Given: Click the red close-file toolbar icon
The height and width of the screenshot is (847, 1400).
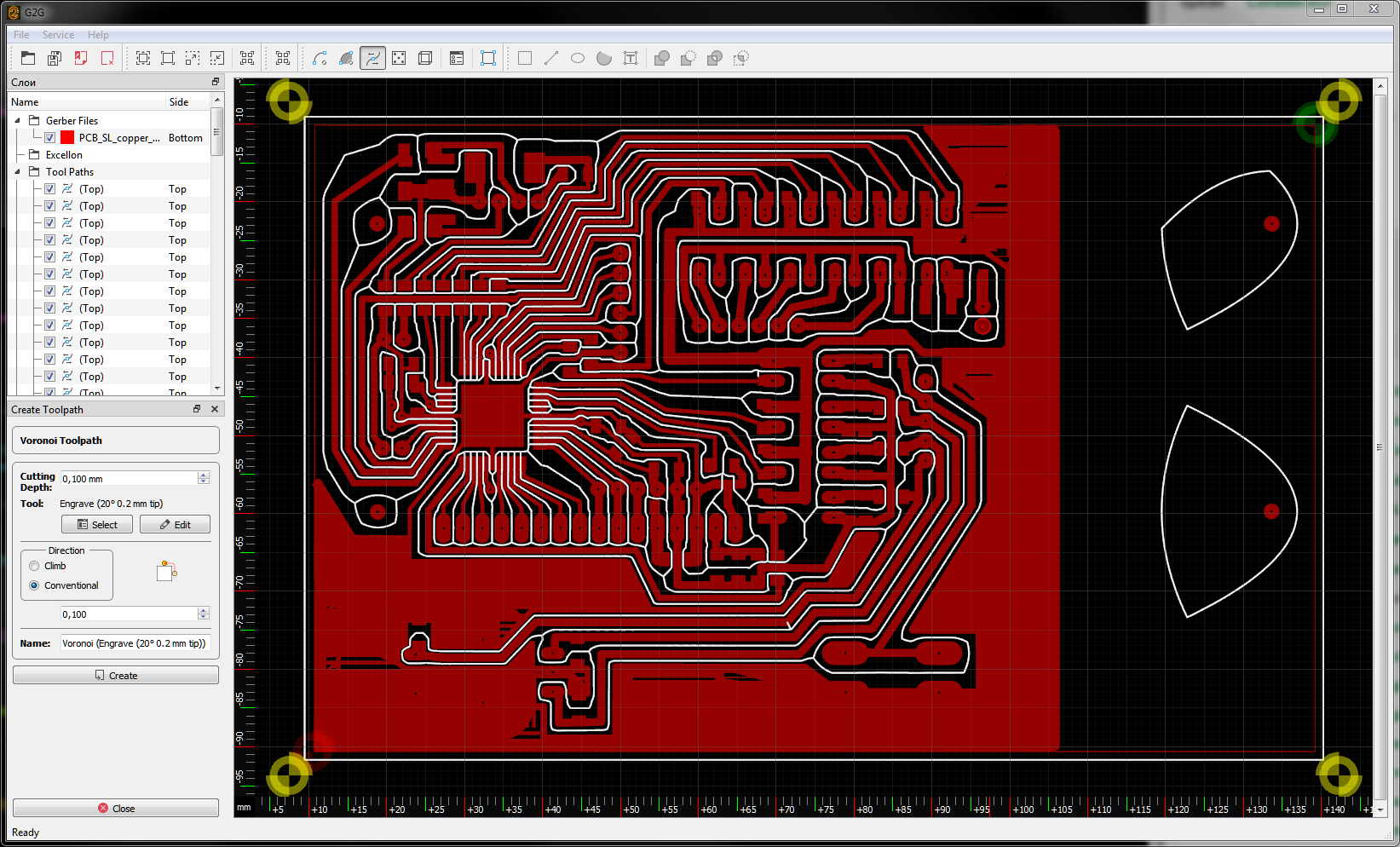Looking at the screenshot, I should pos(107,58).
